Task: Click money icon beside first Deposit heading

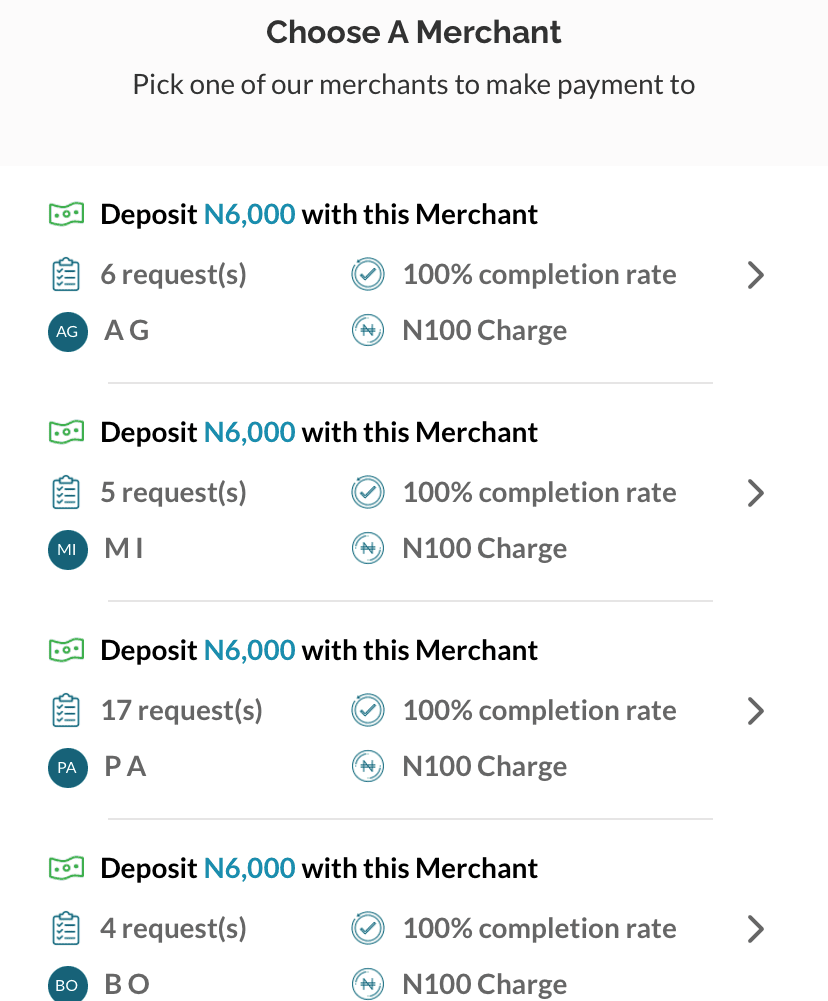Action: 66,214
